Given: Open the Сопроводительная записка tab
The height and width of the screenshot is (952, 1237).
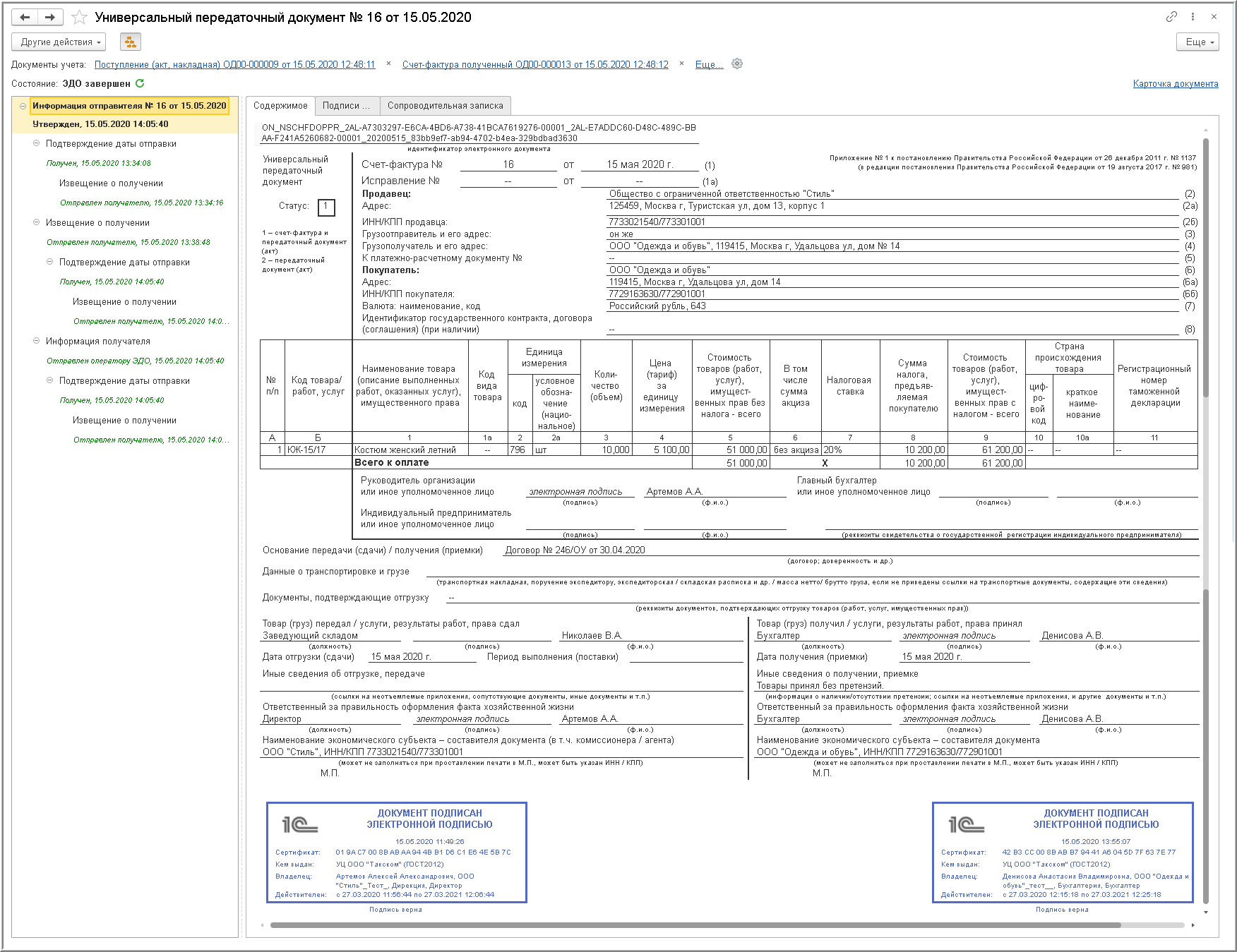Looking at the screenshot, I should 446,105.
